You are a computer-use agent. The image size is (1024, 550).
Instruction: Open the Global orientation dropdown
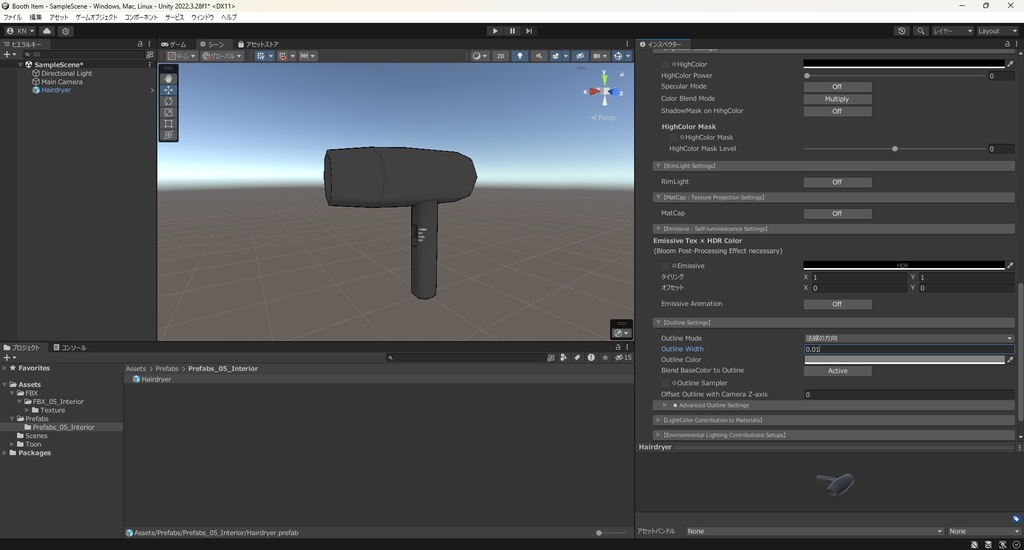222,56
